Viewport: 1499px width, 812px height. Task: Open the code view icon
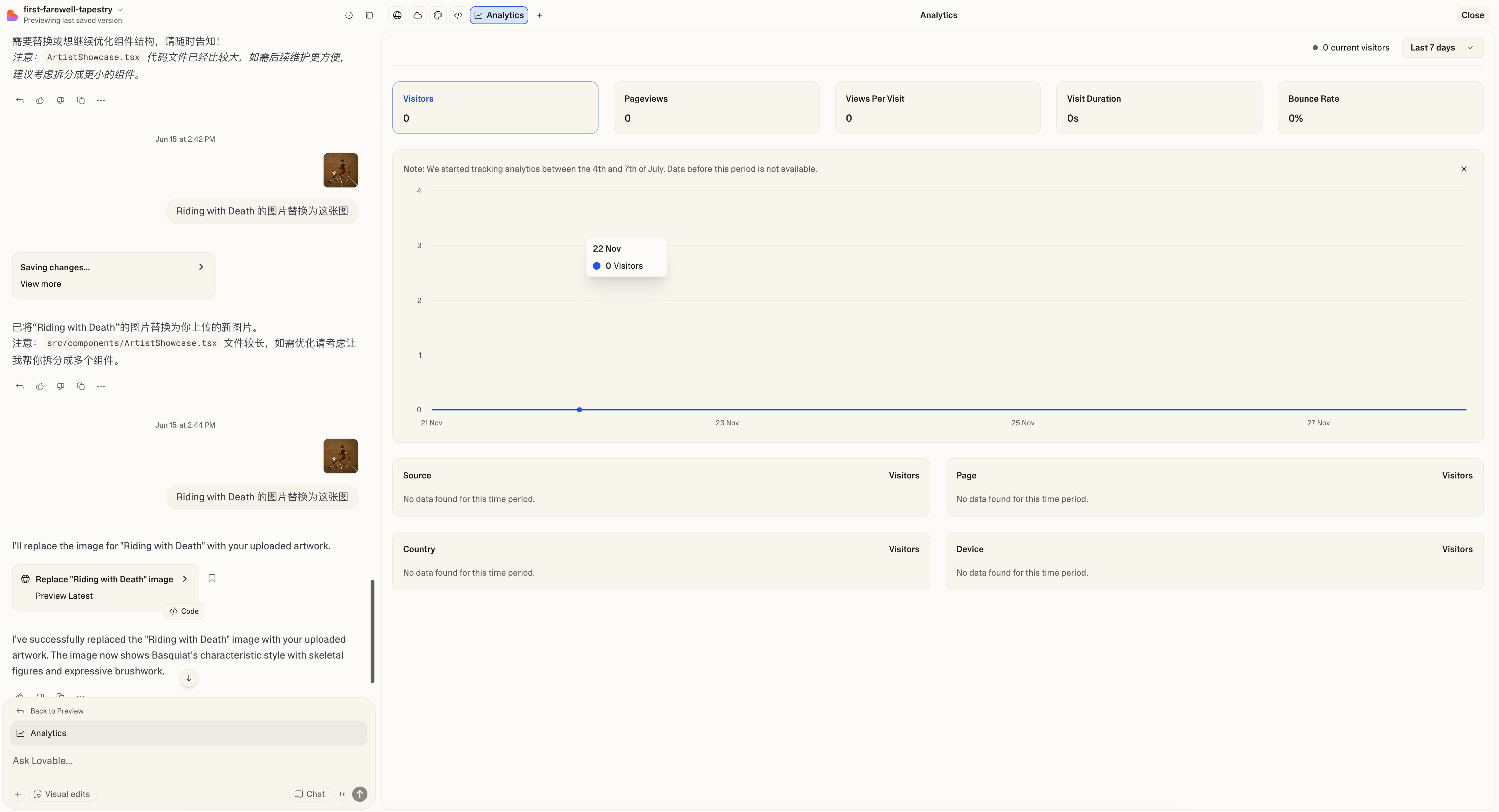tap(459, 15)
